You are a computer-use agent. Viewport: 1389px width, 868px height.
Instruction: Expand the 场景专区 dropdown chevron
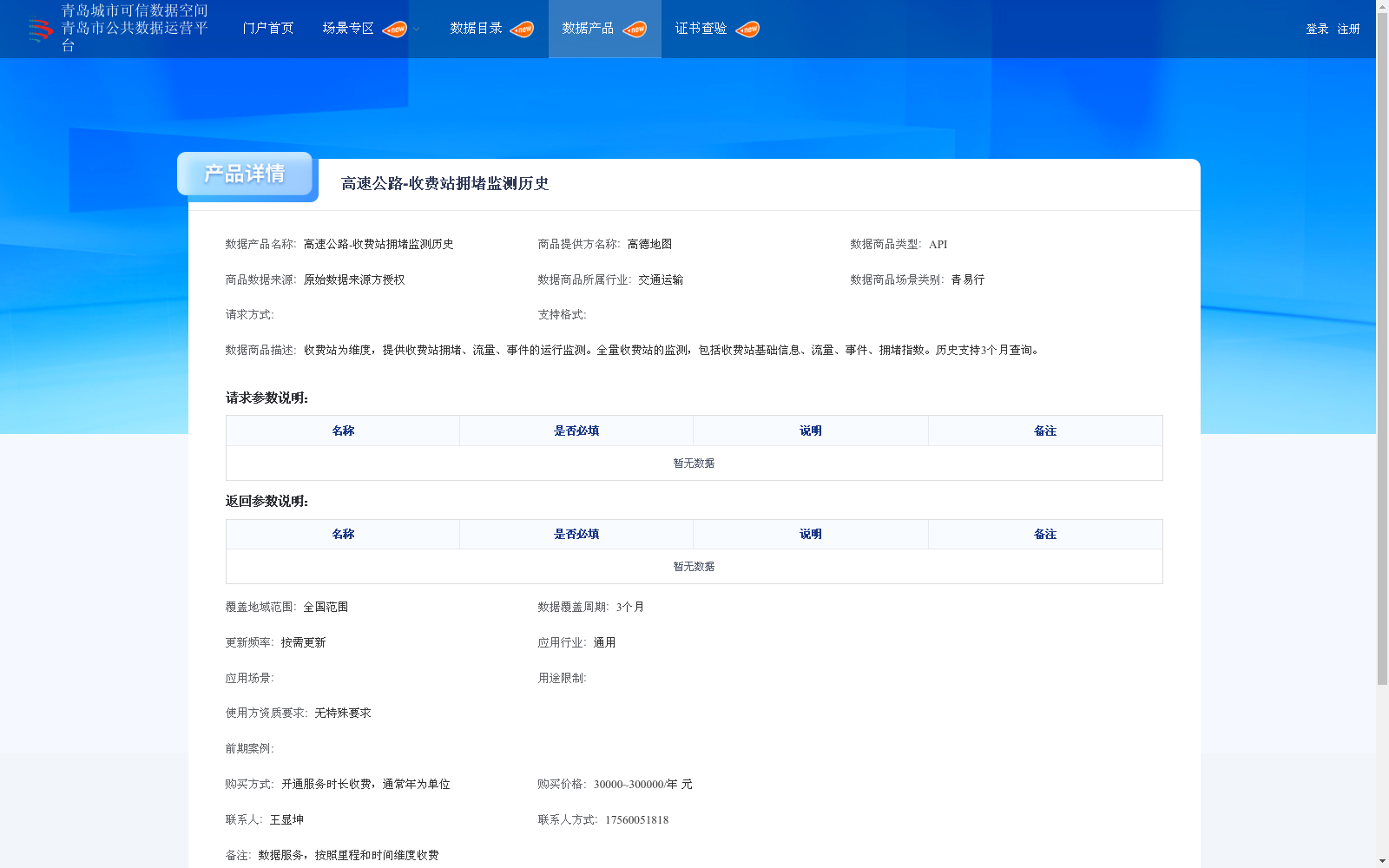(x=416, y=30)
